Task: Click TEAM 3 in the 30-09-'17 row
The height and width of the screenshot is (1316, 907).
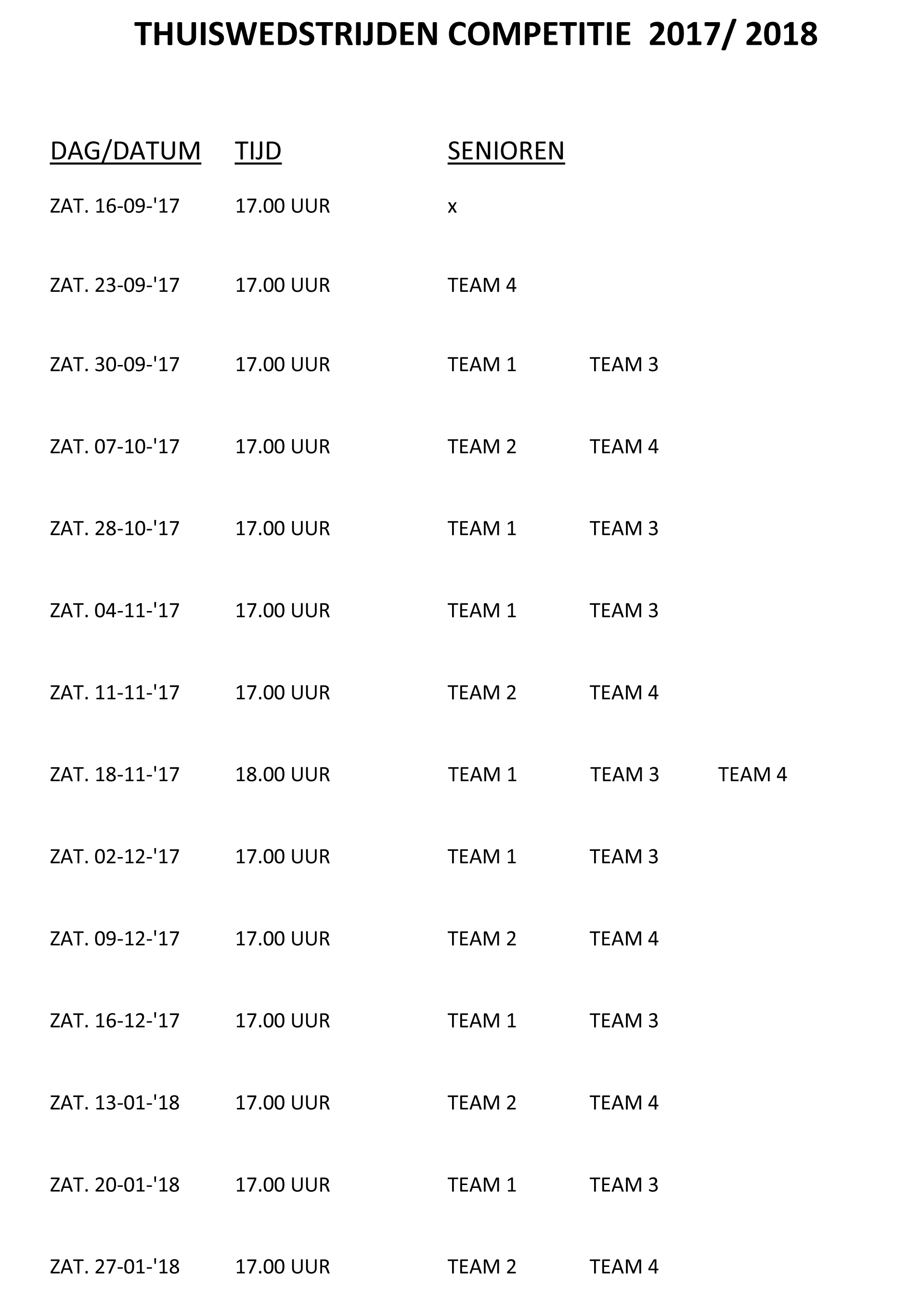Action: pos(623,365)
